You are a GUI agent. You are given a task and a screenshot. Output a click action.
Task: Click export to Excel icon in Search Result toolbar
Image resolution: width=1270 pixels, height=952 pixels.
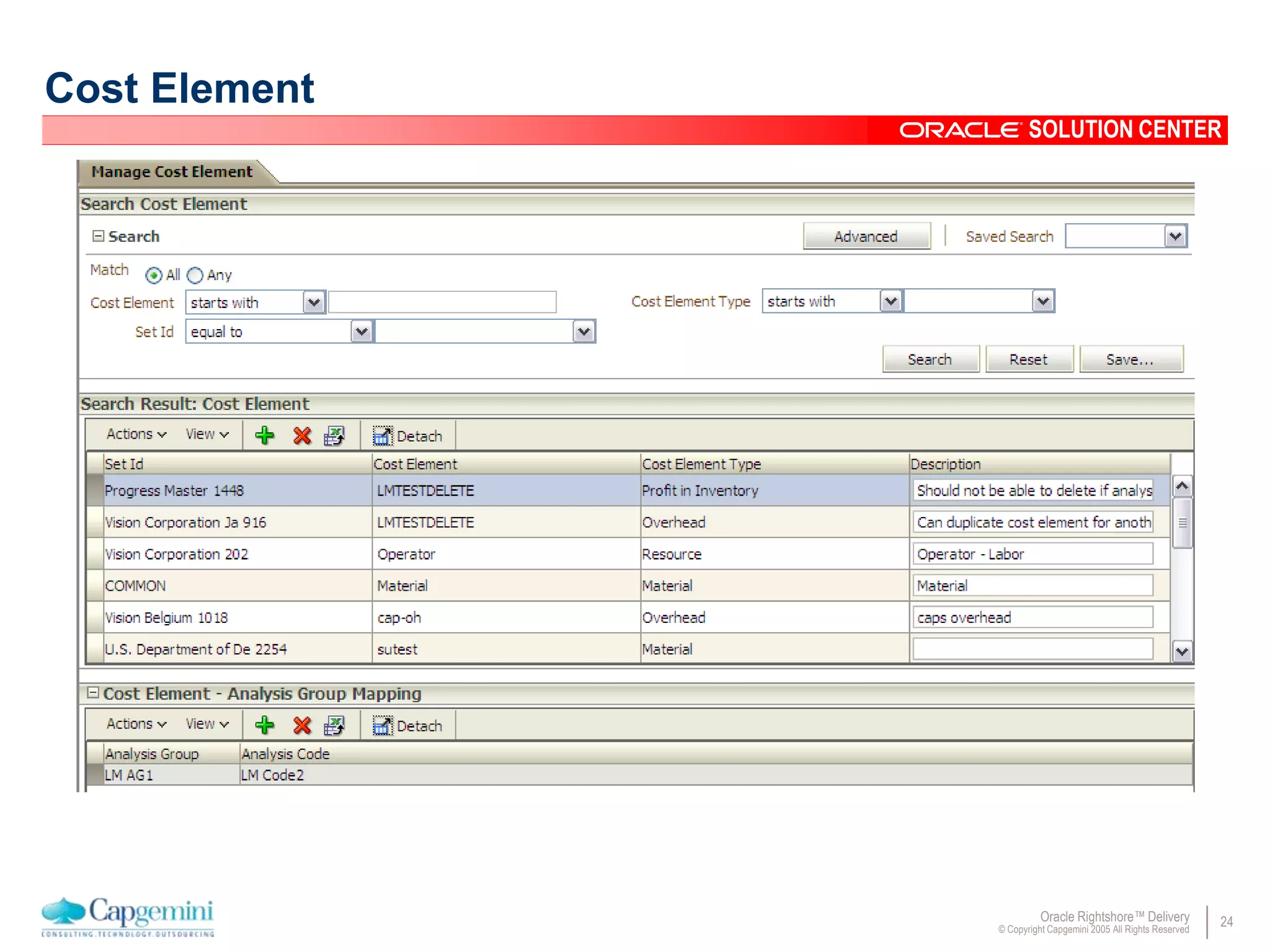334,436
